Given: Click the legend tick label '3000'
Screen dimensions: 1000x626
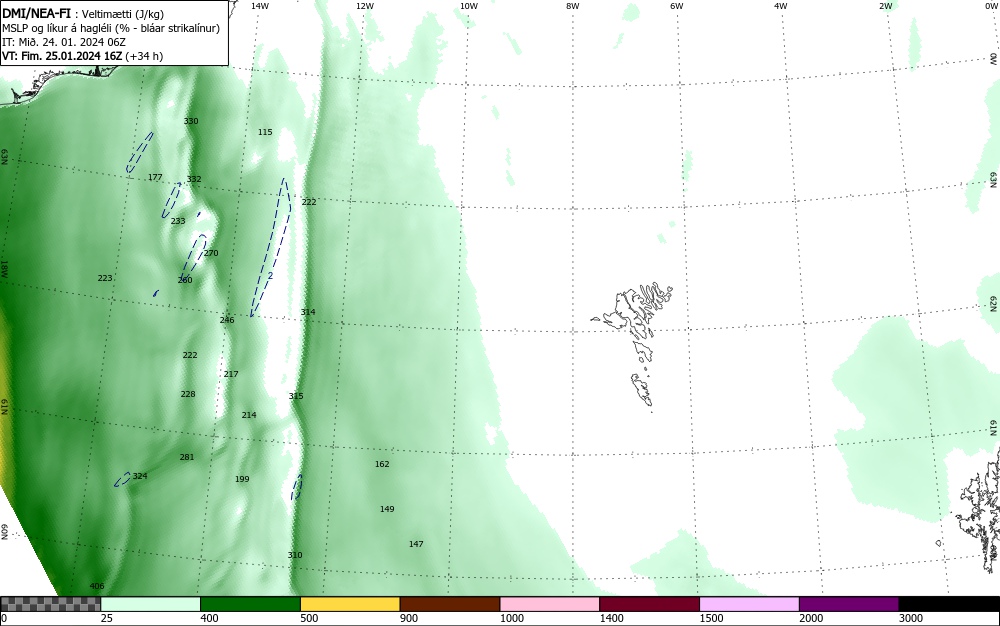Looking at the screenshot, I should pos(911,618).
